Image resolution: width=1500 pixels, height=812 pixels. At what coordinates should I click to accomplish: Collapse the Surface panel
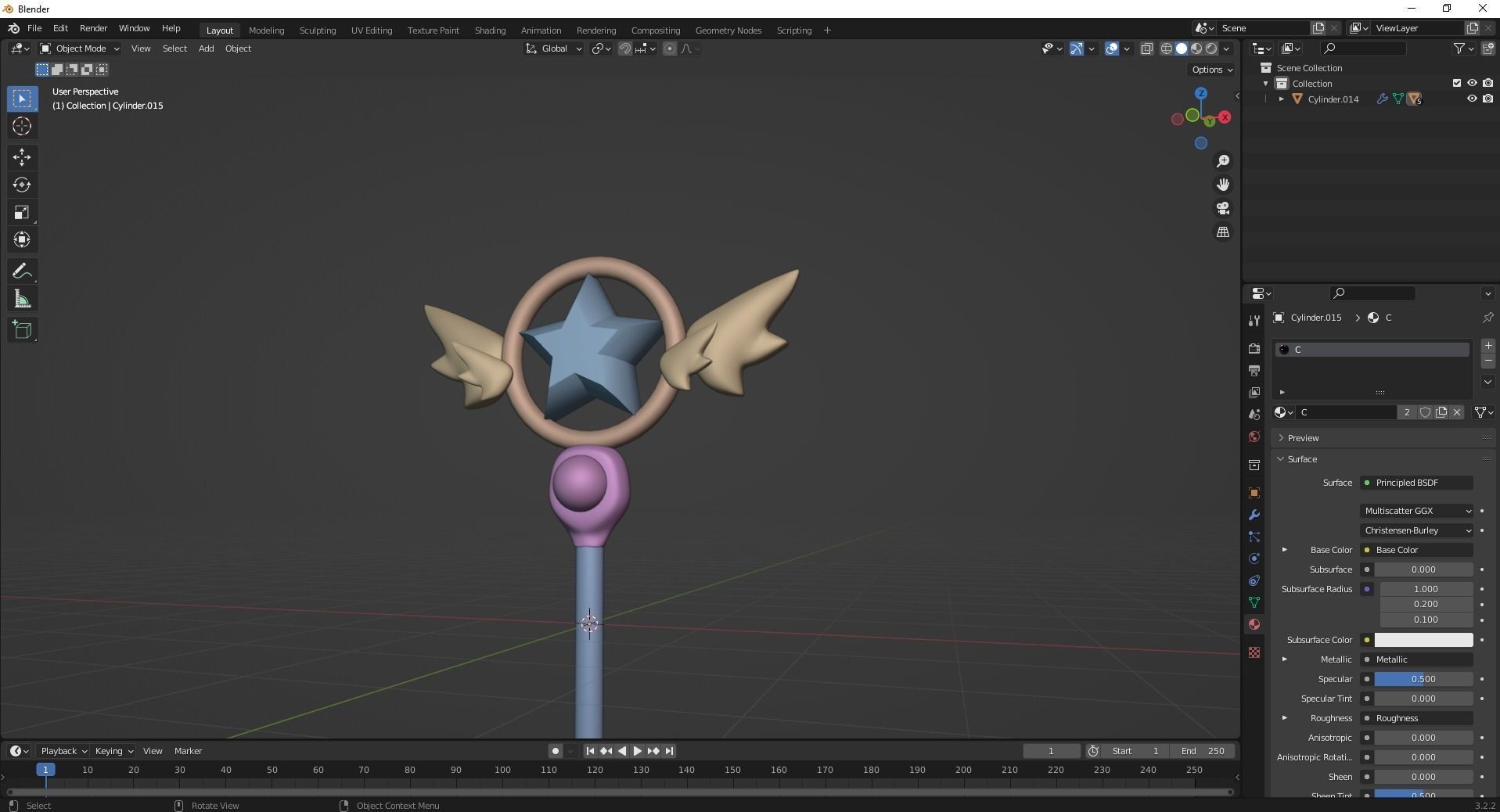[1302, 459]
